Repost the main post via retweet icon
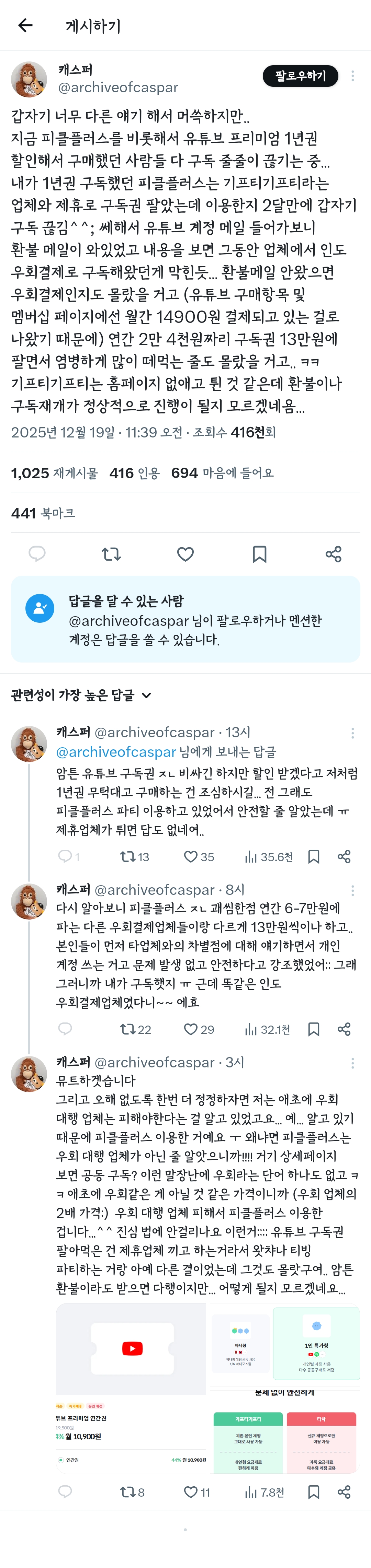The height and width of the screenshot is (1568, 371). [x=111, y=553]
